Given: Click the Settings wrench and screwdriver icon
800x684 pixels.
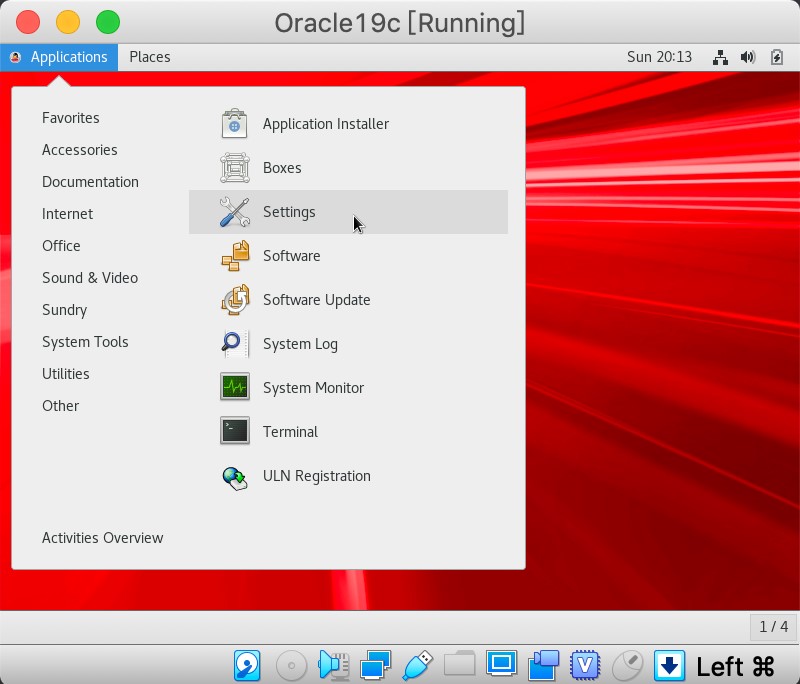Looking at the screenshot, I should (235, 212).
